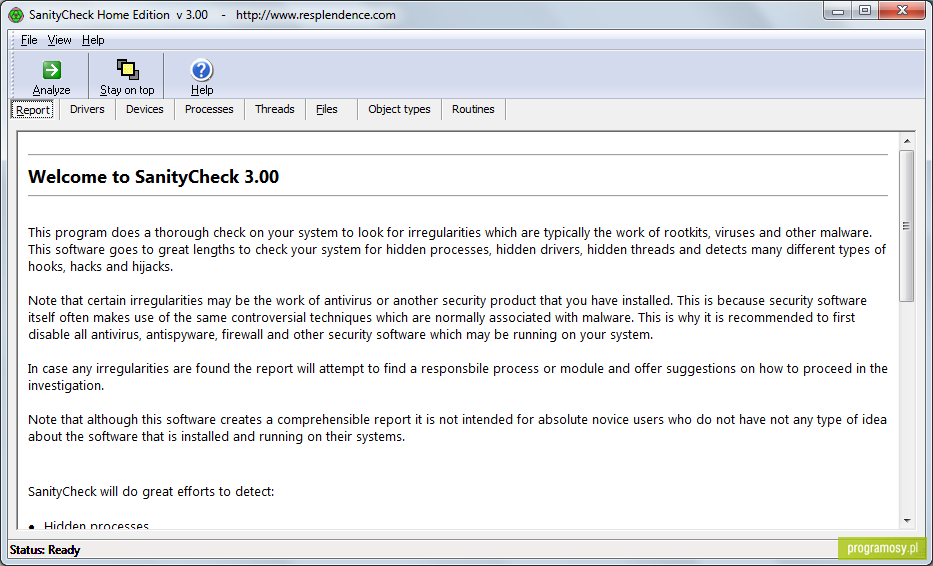Click the 'SanityCheck will do great efforts to detect:' line
Image resolution: width=933 pixels, height=566 pixels.
tap(151, 492)
